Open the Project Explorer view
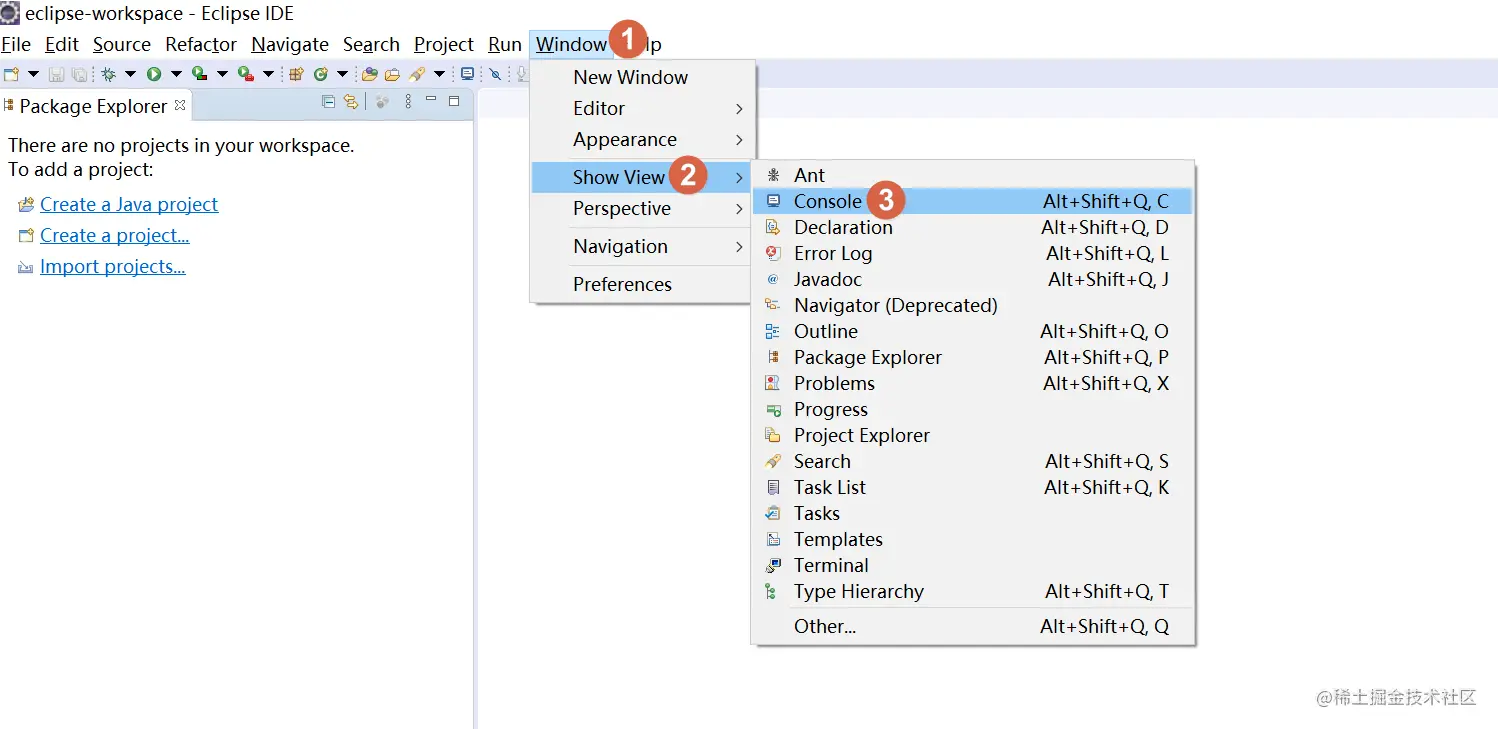The width and height of the screenshot is (1498, 729). coord(973,435)
